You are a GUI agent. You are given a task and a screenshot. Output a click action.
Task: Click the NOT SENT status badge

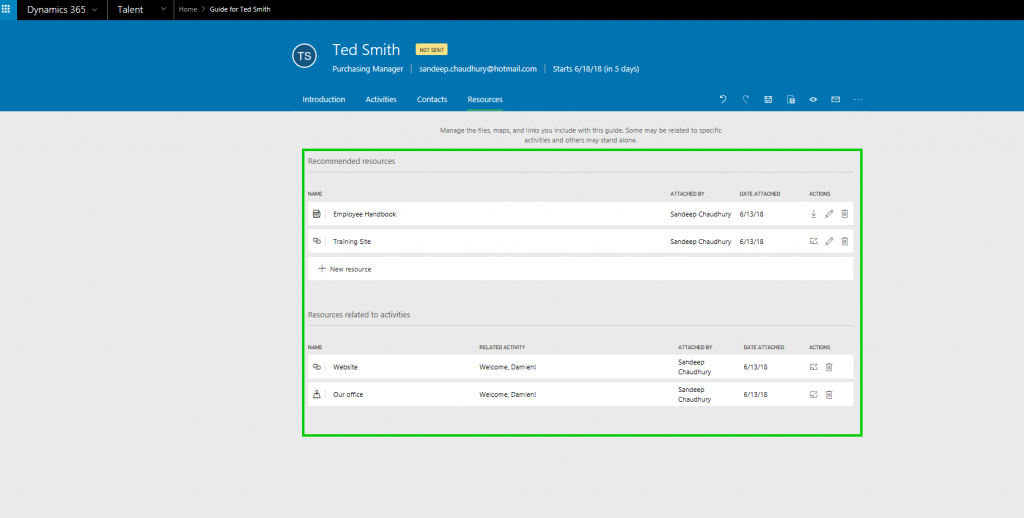pyautogui.click(x=432, y=50)
